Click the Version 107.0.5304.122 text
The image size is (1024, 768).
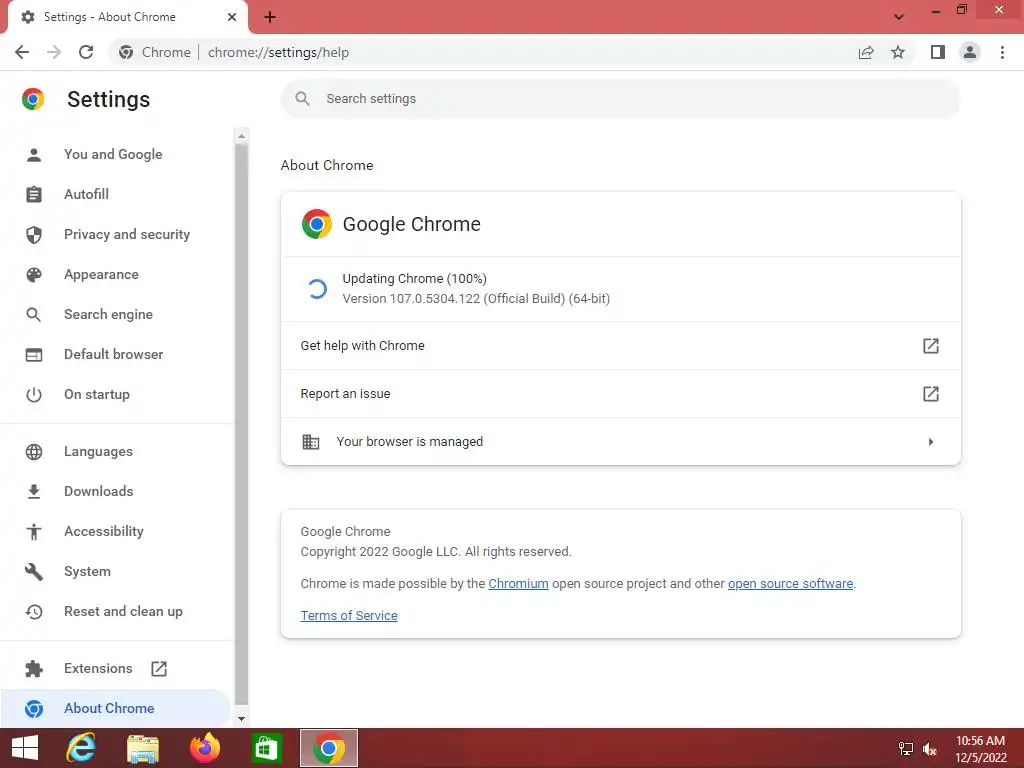[476, 299]
